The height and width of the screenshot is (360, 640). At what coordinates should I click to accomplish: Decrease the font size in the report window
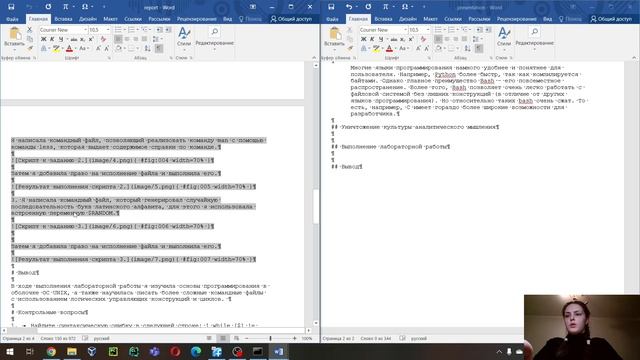107,49
